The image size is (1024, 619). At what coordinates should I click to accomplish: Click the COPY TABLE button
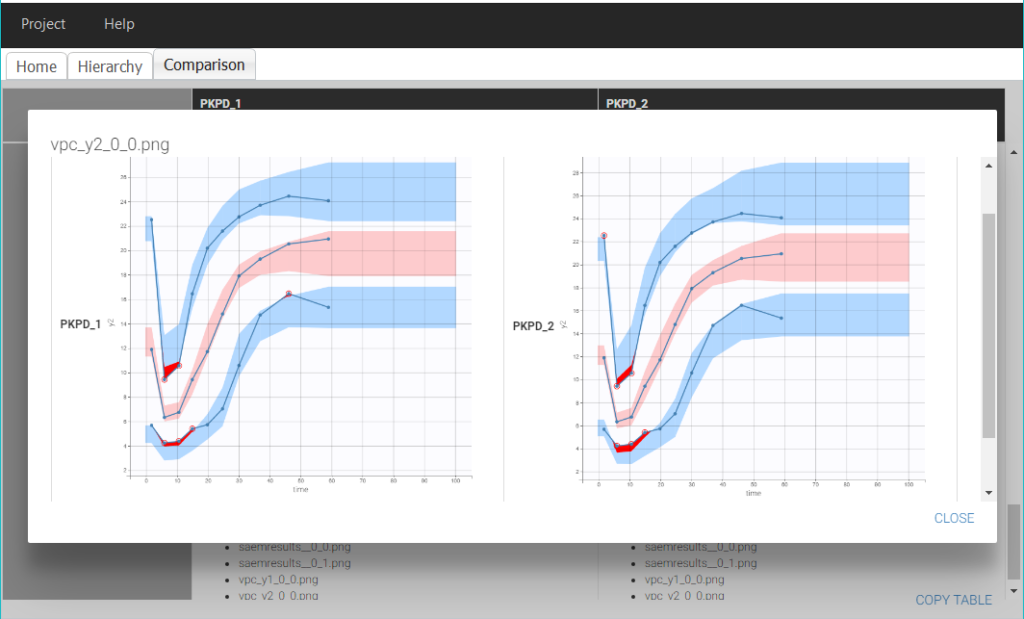pos(953,600)
